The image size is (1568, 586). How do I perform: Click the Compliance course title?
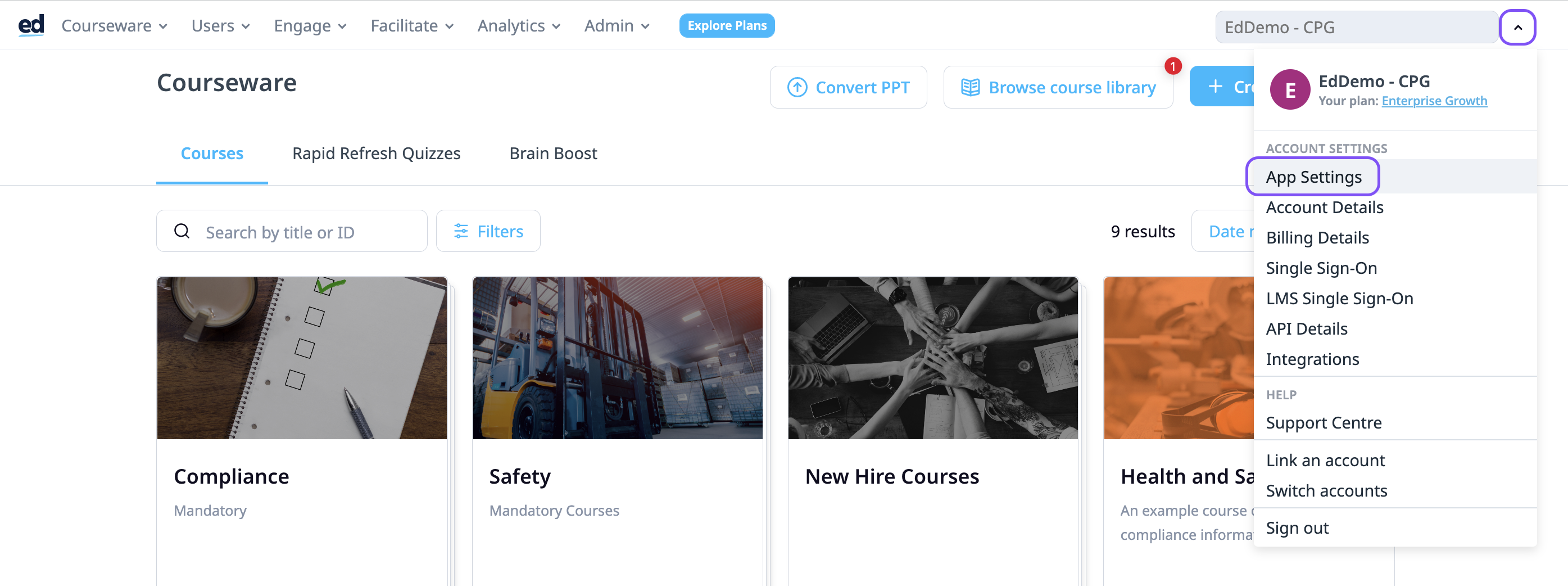232,476
